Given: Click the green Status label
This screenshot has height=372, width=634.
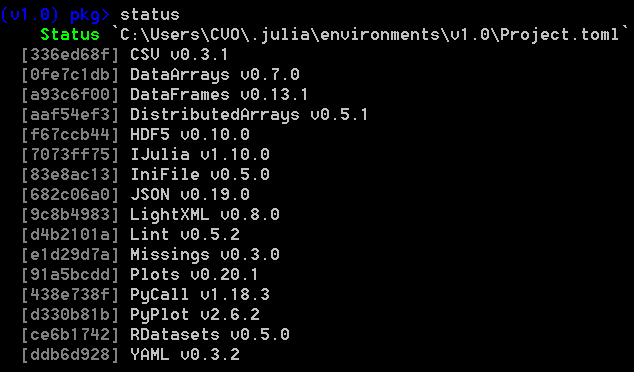Looking at the screenshot, I should 70,35.
